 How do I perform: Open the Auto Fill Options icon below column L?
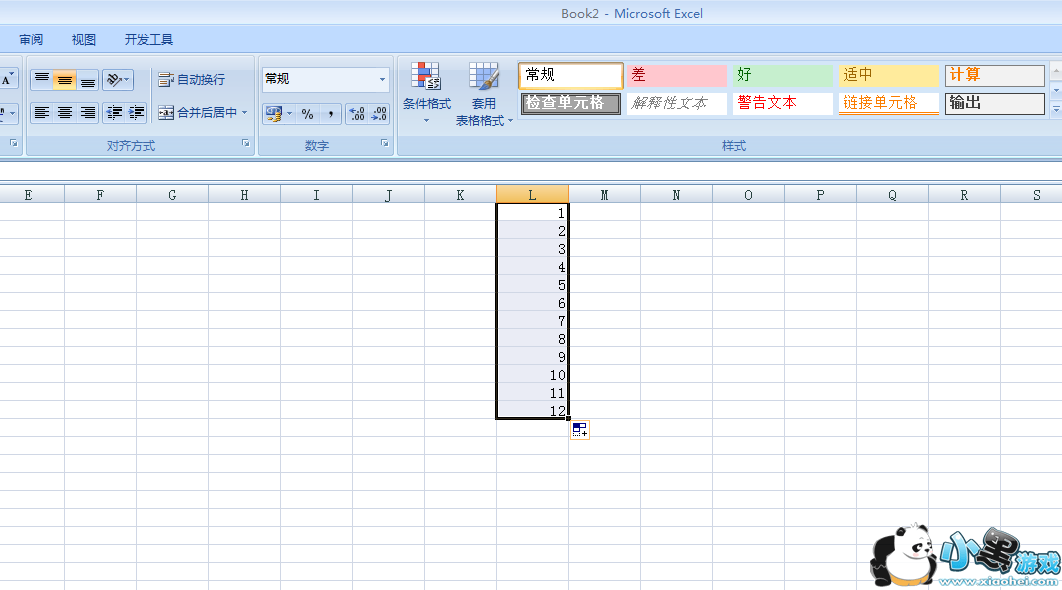tap(580, 430)
